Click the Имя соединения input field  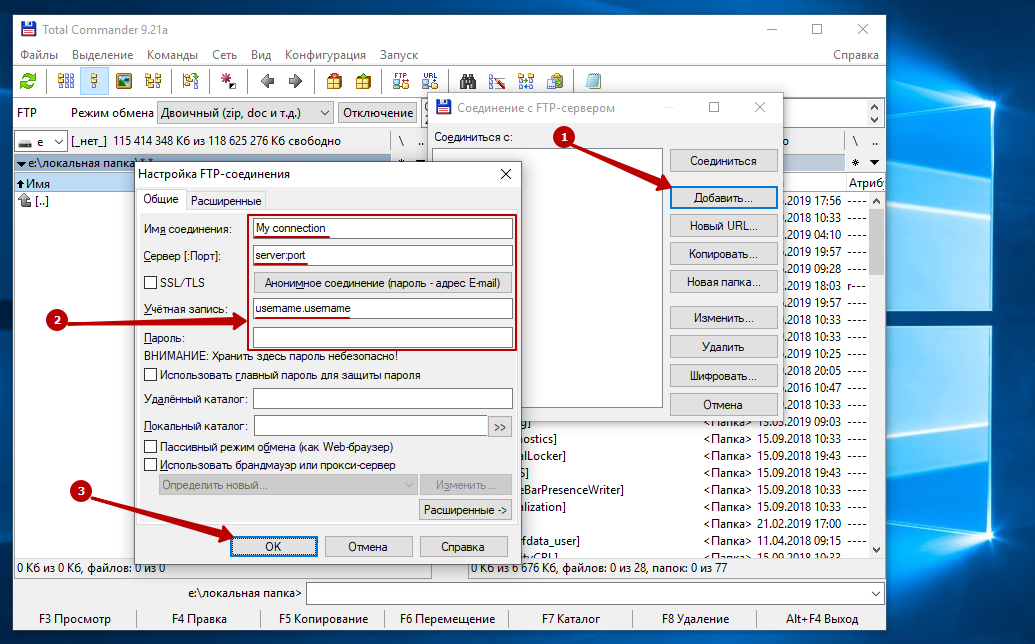tap(383, 228)
